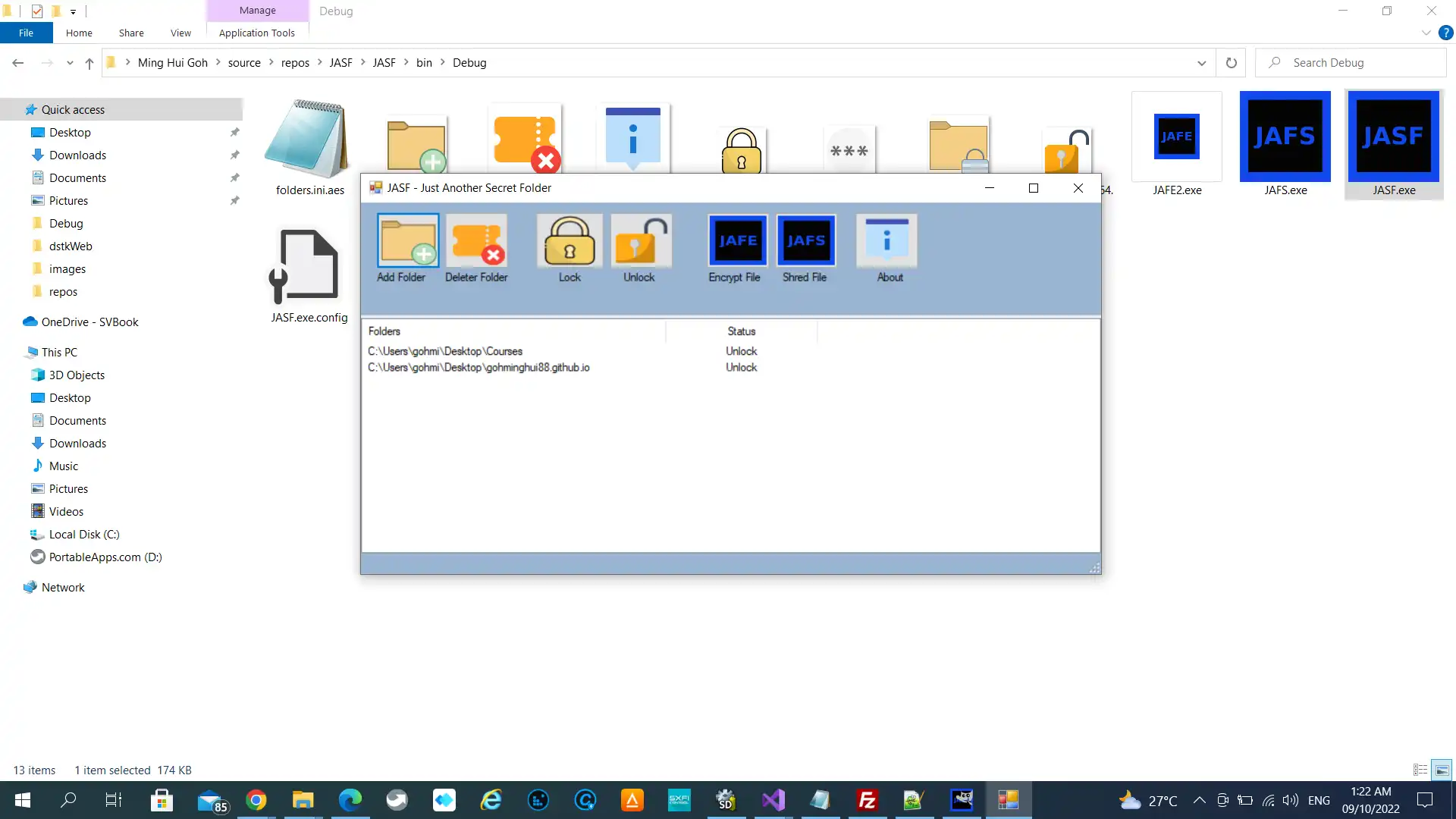The height and width of the screenshot is (819, 1456).
Task: Open the View tab in File Explorer ribbon
Action: 180,33
